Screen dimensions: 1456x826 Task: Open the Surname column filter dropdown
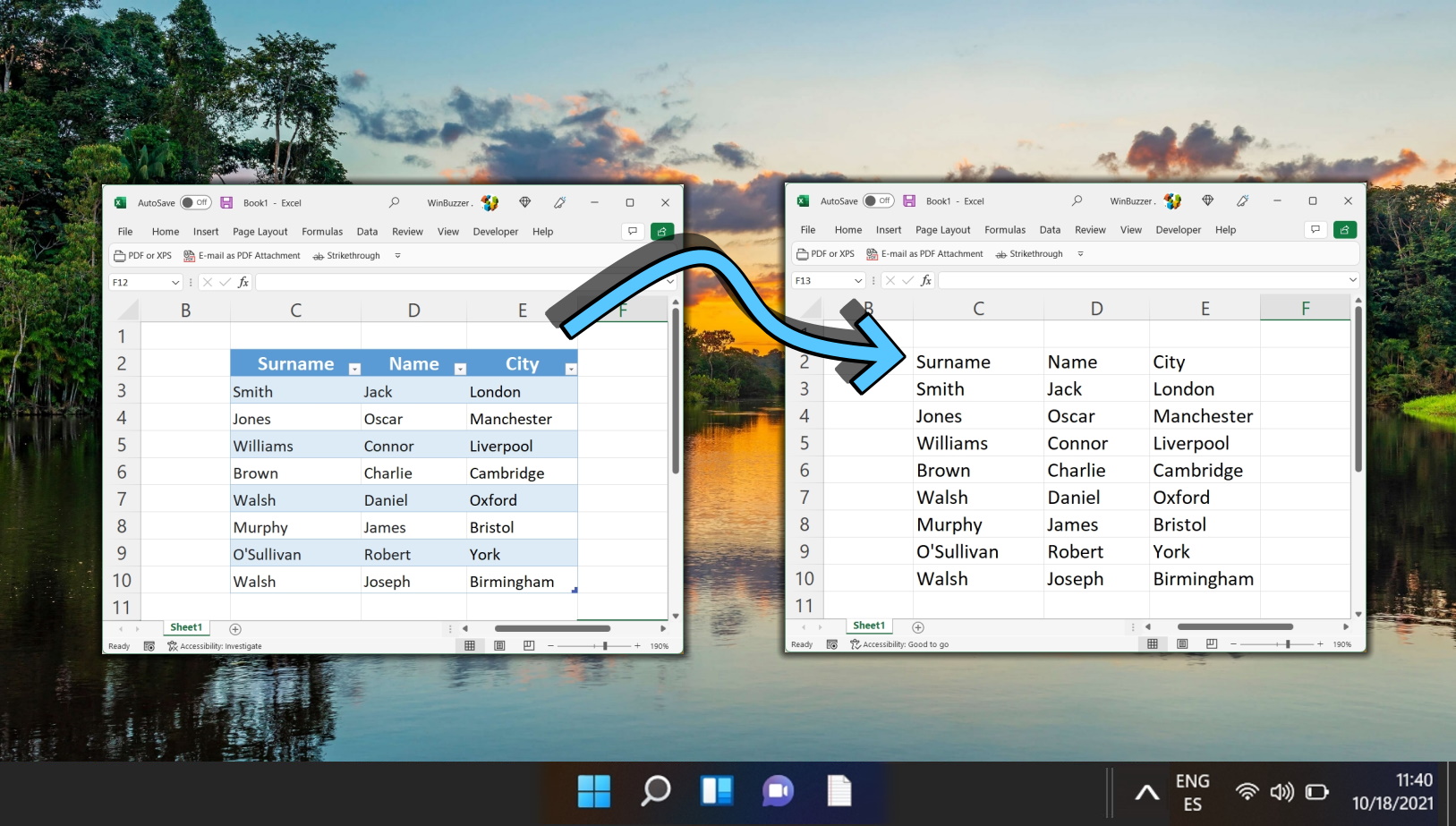(x=354, y=369)
